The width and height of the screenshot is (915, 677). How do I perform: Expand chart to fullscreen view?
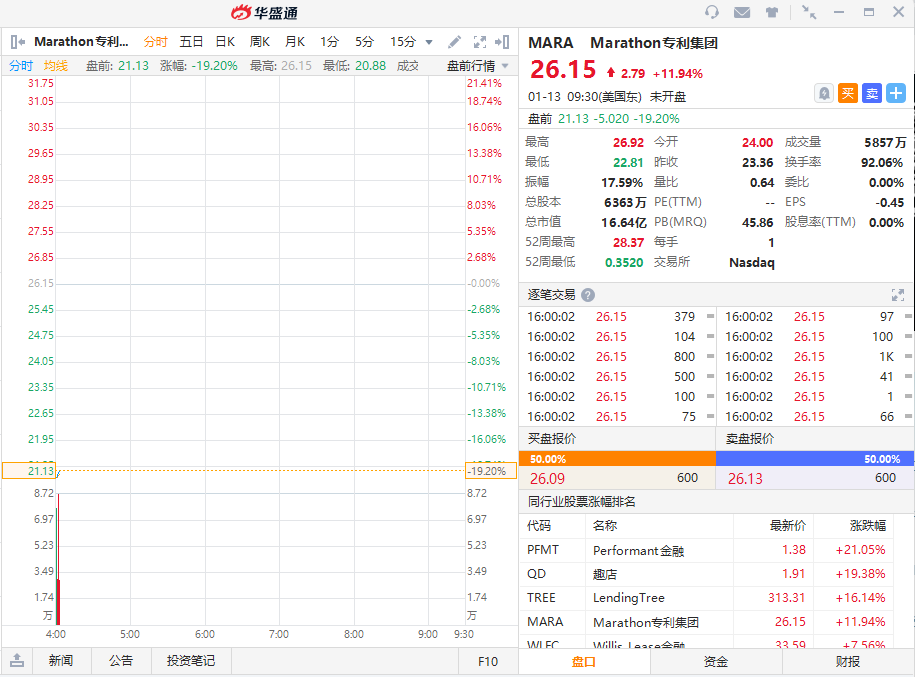coord(479,42)
